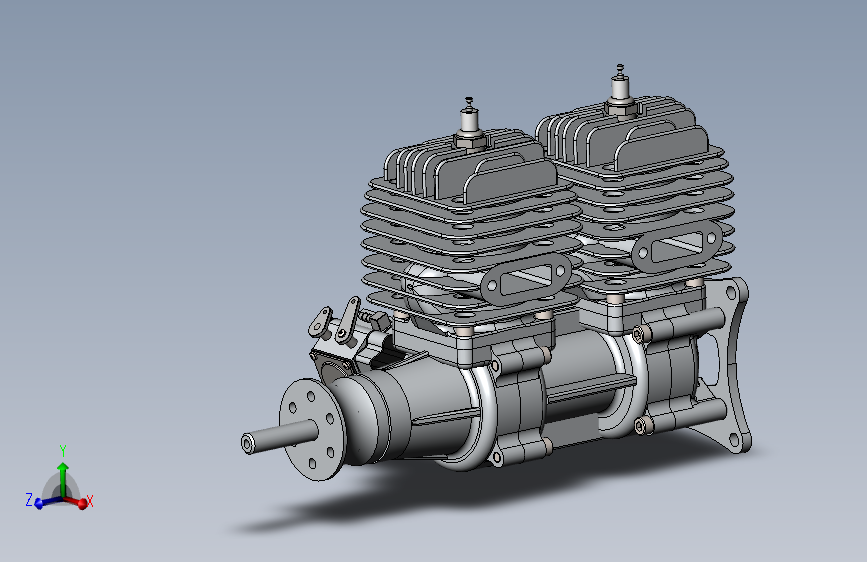The image size is (867, 562).
Task: Select the exhaust port flange on rear cylinder
Action: 677,246
